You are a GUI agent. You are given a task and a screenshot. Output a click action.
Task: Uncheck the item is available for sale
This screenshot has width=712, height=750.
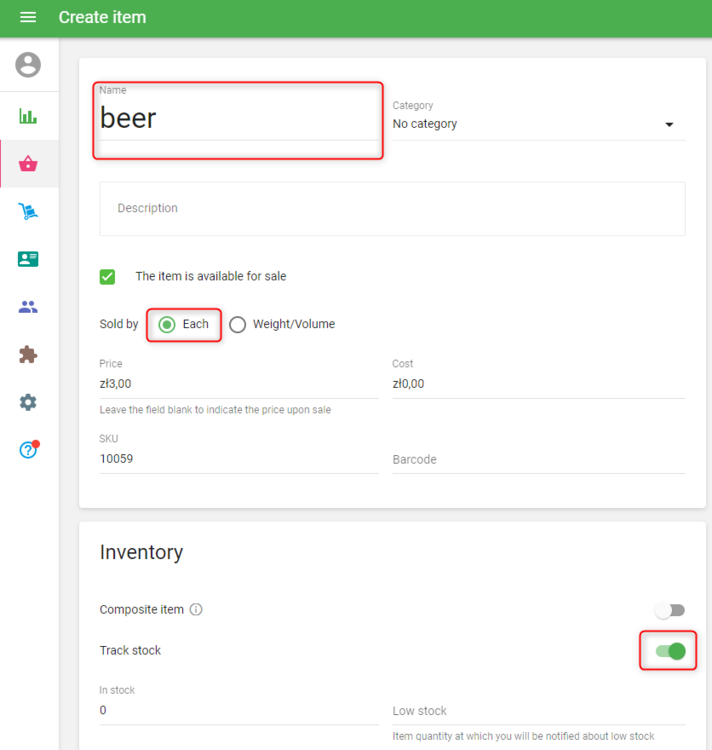tap(108, 277)
